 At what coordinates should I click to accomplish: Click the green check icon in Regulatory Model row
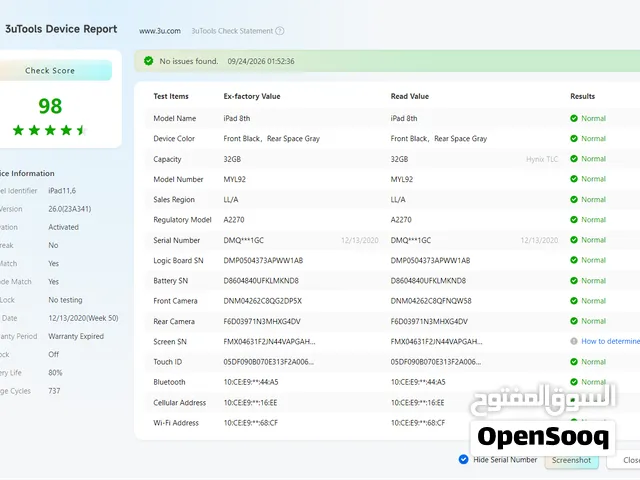pos(574,220)
